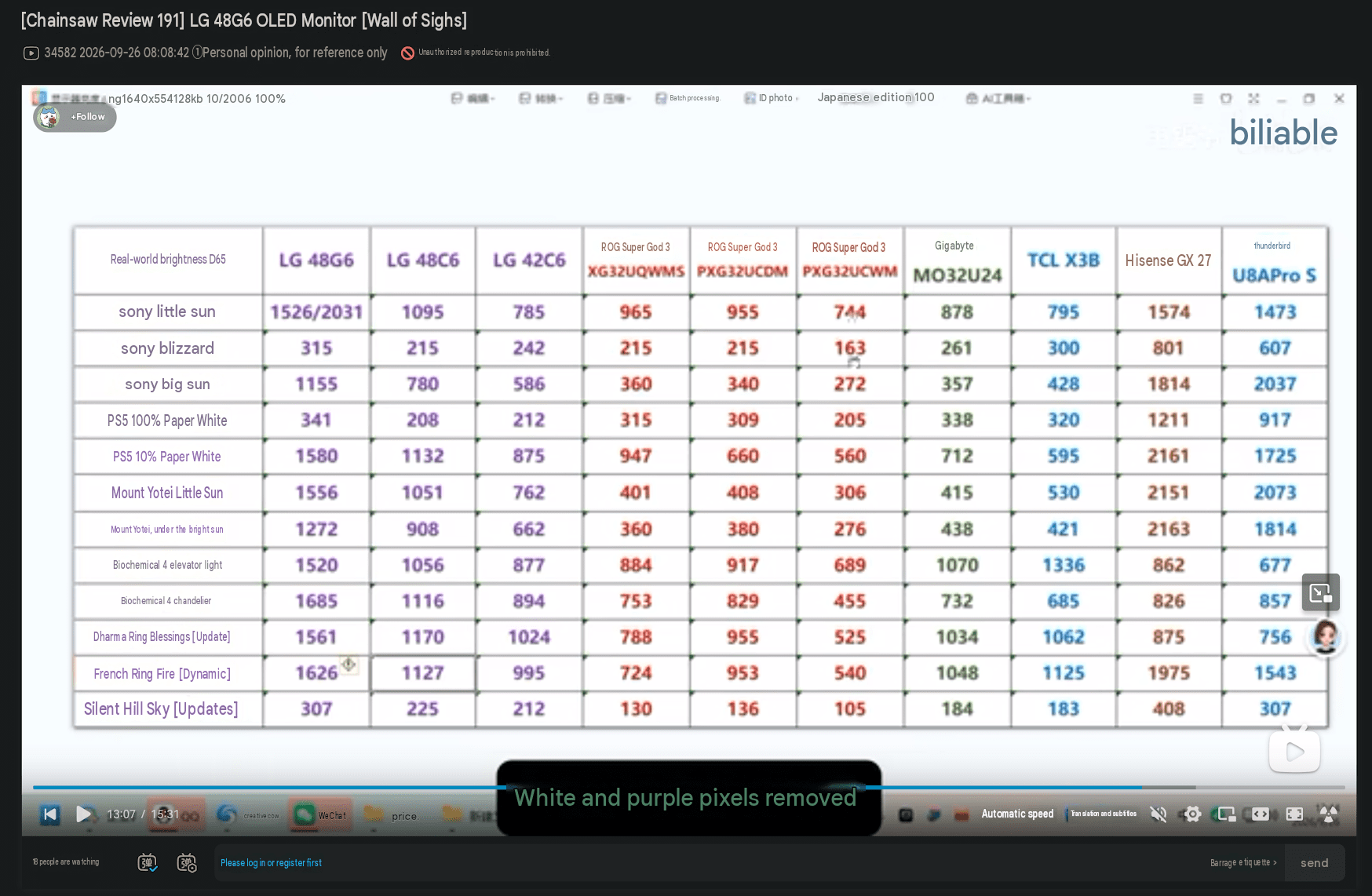
Task: Jump to the previous video
Action: tap(50, 814)
